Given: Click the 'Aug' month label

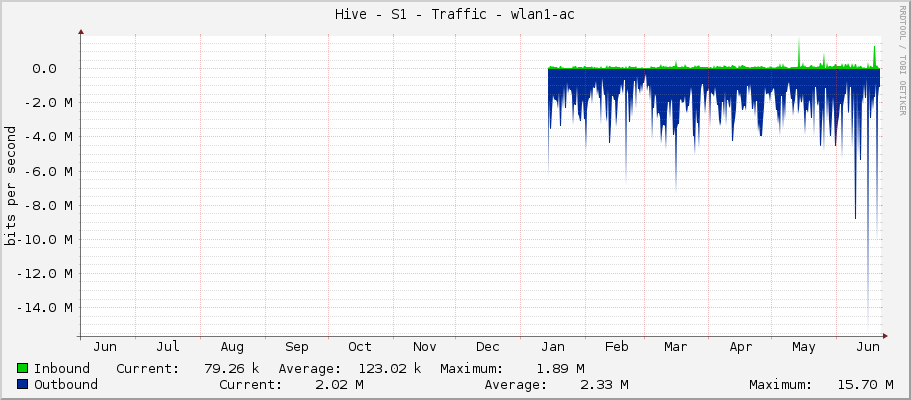Looking at the screenshot, I should (x=232, y=347).
